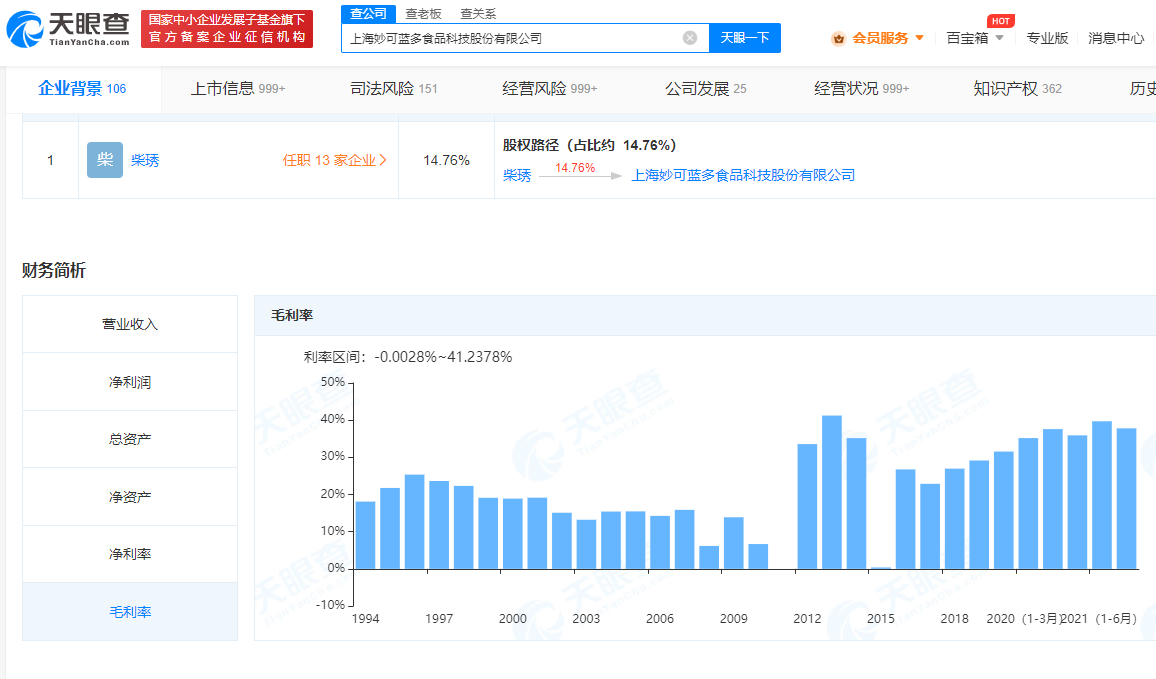Open the 企业背景 106 tab
This screenshot has width=1156, height=679.
point(83,88)
